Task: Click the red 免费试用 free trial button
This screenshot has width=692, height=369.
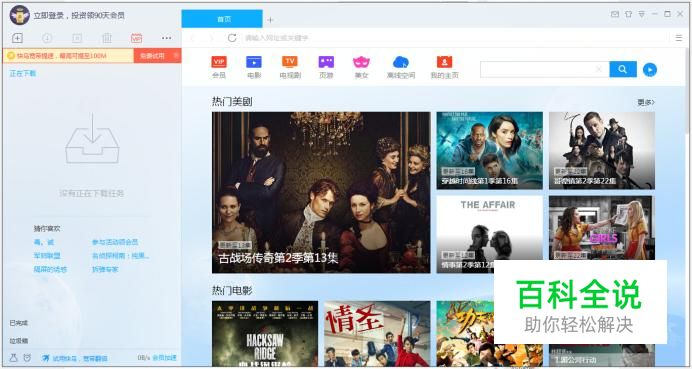Action: pos(152,56)
